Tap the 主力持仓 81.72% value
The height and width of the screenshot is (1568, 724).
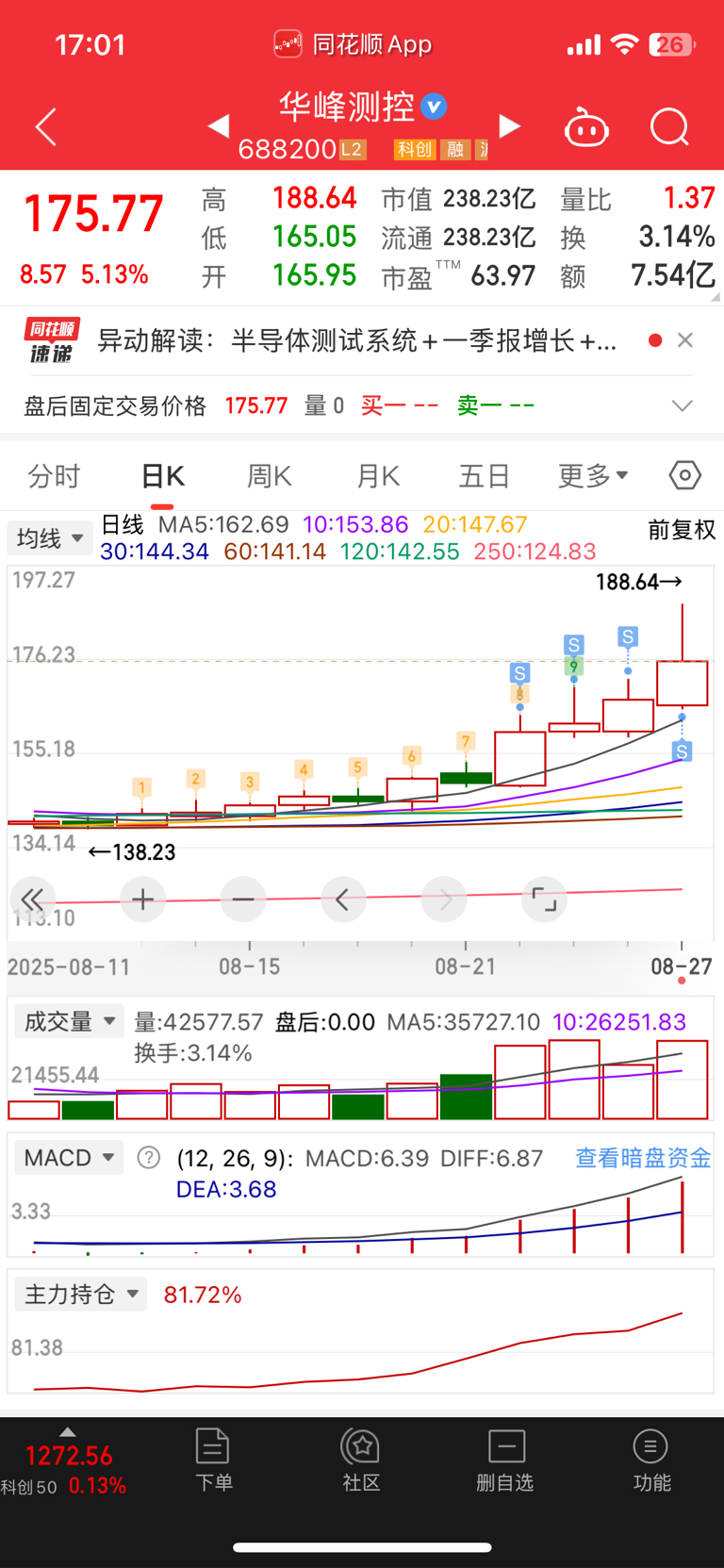(x=203, y=1295)
